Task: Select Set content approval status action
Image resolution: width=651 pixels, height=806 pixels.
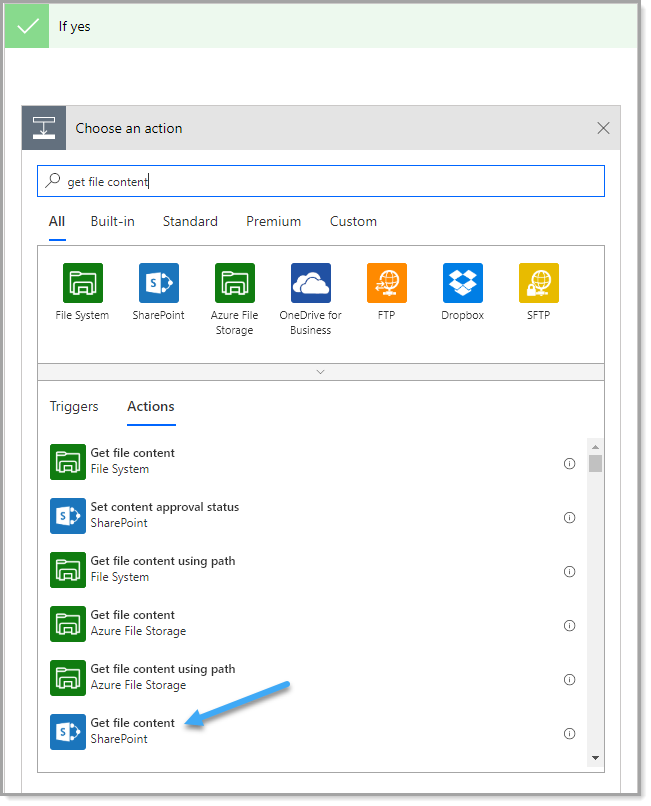Action: 313,516
